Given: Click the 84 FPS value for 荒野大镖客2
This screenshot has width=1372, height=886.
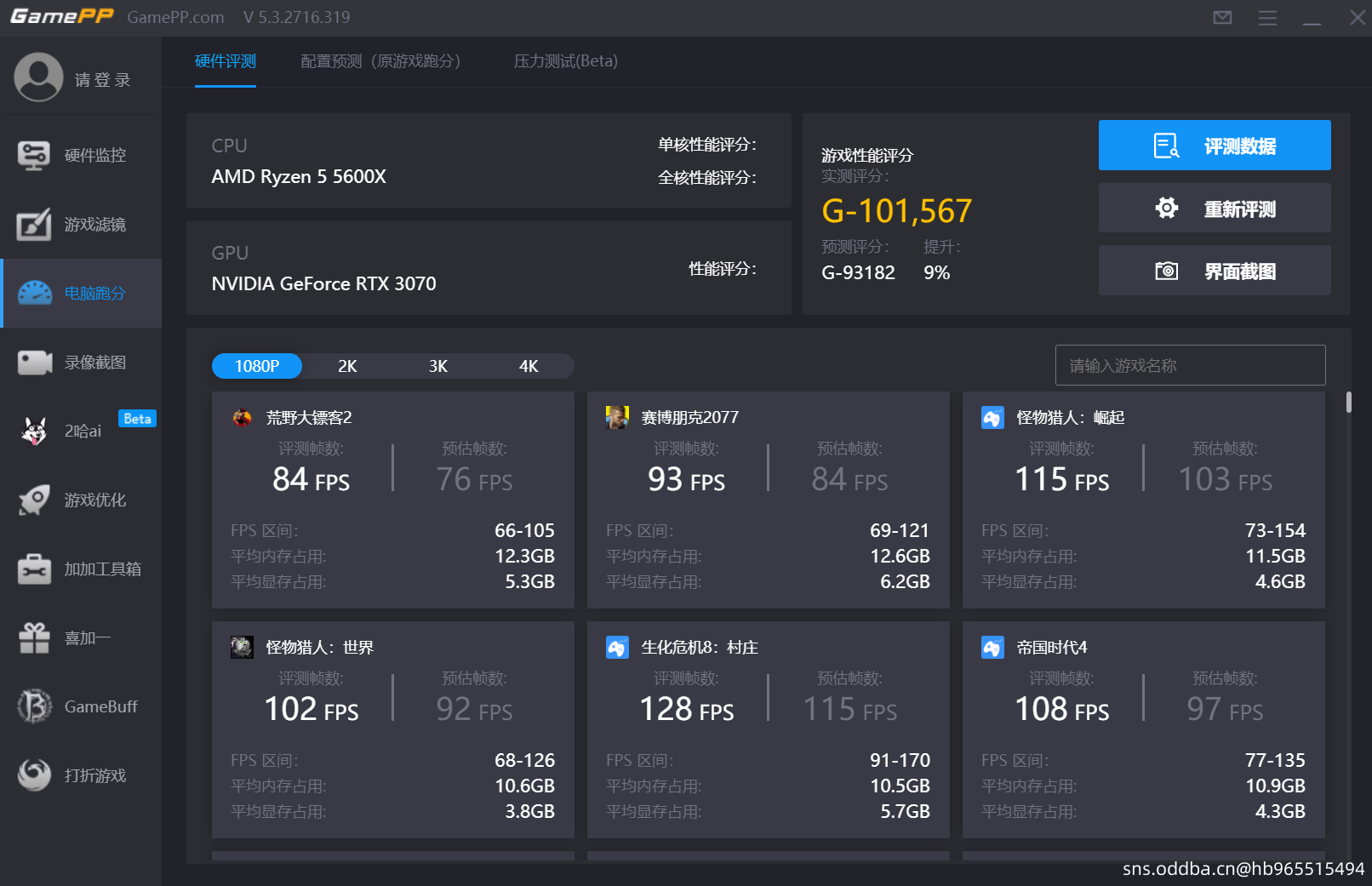Looking at the screenshot, I should (311, 479).
